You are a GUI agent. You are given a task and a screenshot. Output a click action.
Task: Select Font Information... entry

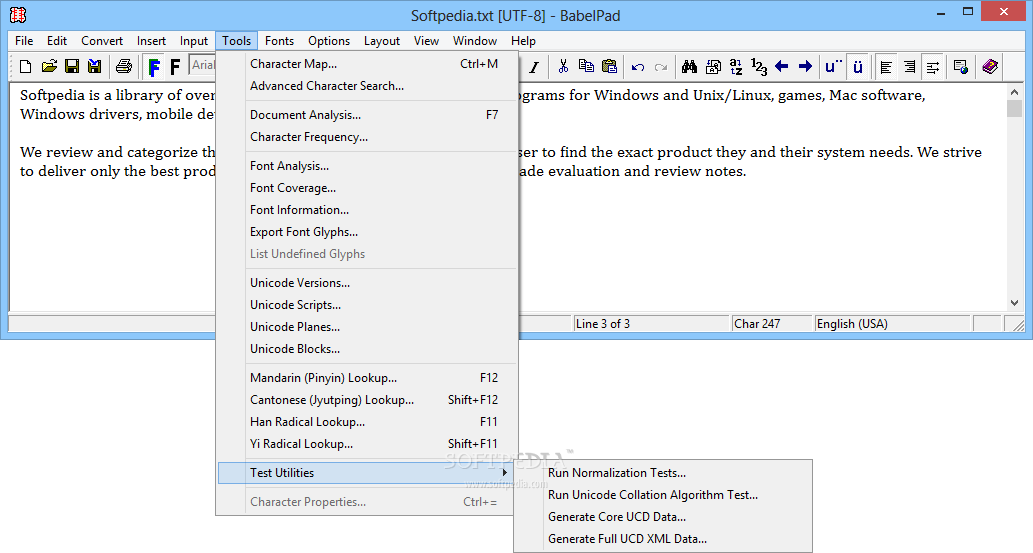368,210
